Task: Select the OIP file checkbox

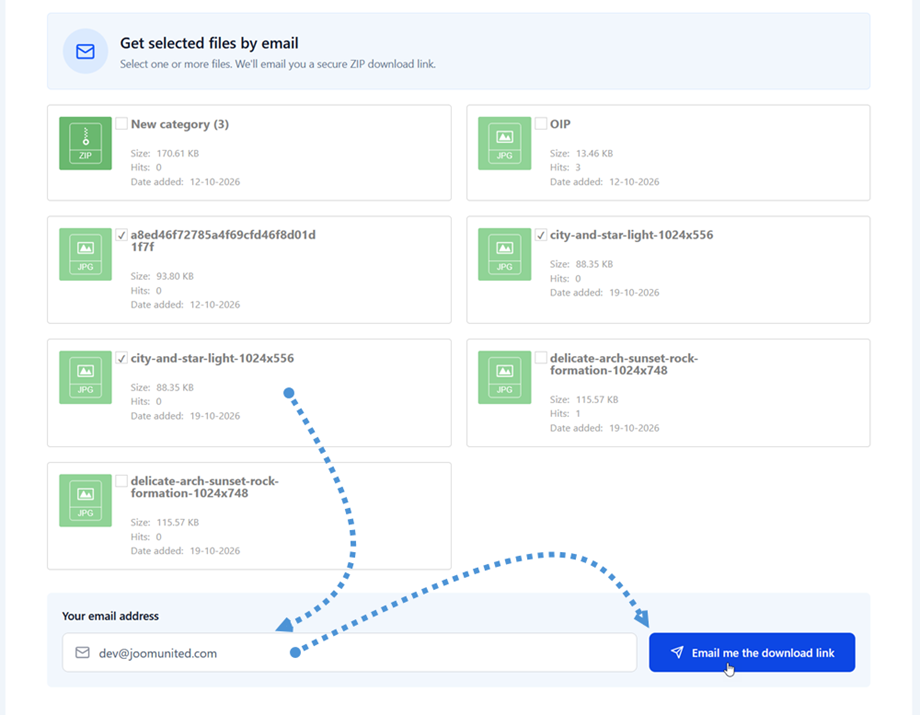Action: pyautogui.click(x=541, y=123)
